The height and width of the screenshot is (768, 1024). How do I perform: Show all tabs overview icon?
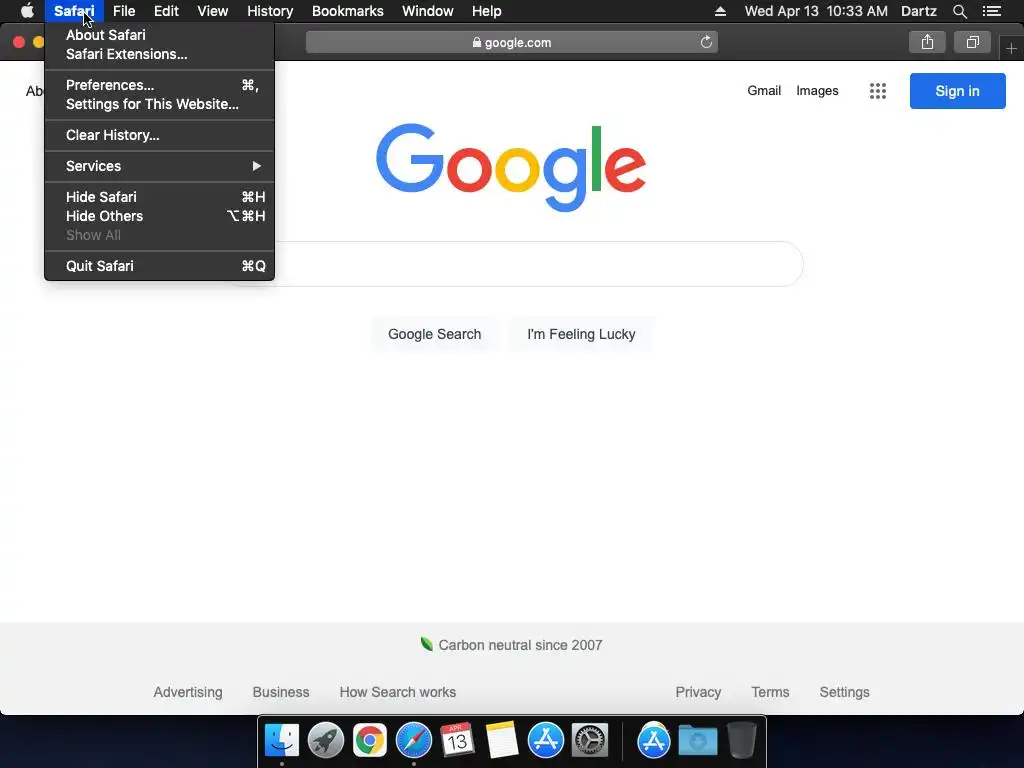[x=972, y=42]
